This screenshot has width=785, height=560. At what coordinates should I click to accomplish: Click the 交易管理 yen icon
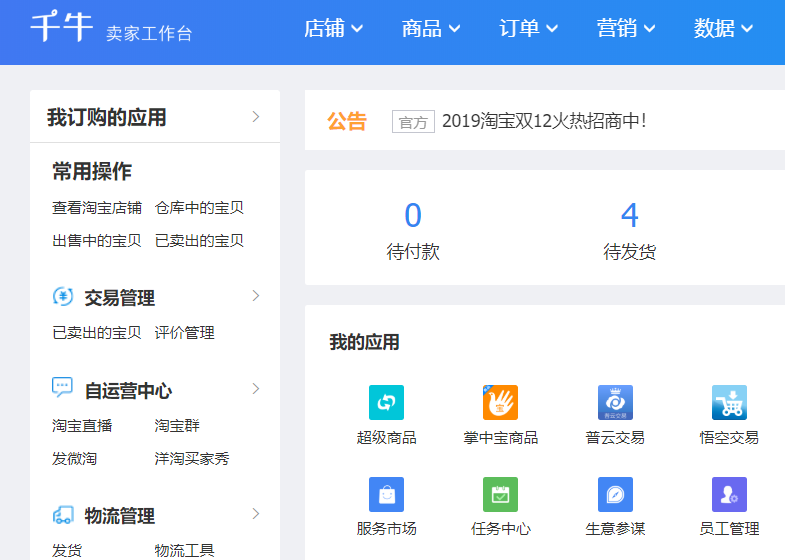click(63, 296)
